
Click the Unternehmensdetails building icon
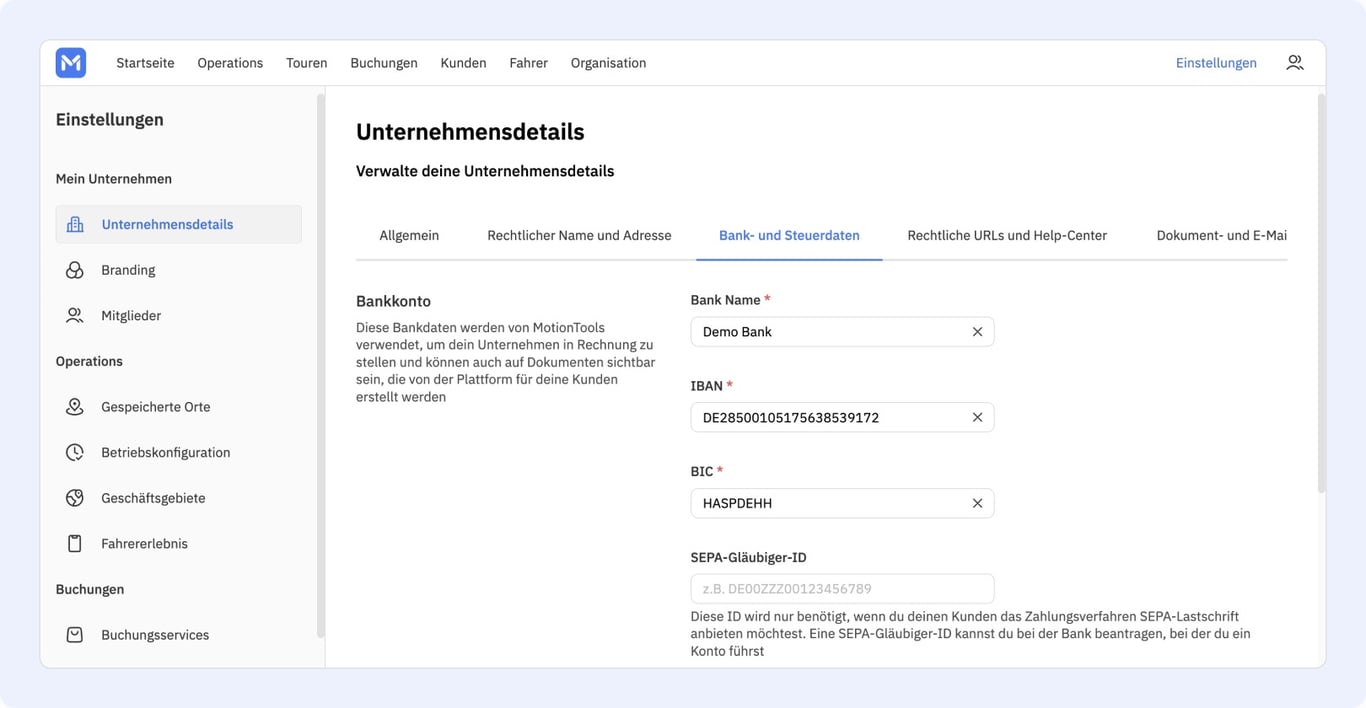tap(75, 224)
